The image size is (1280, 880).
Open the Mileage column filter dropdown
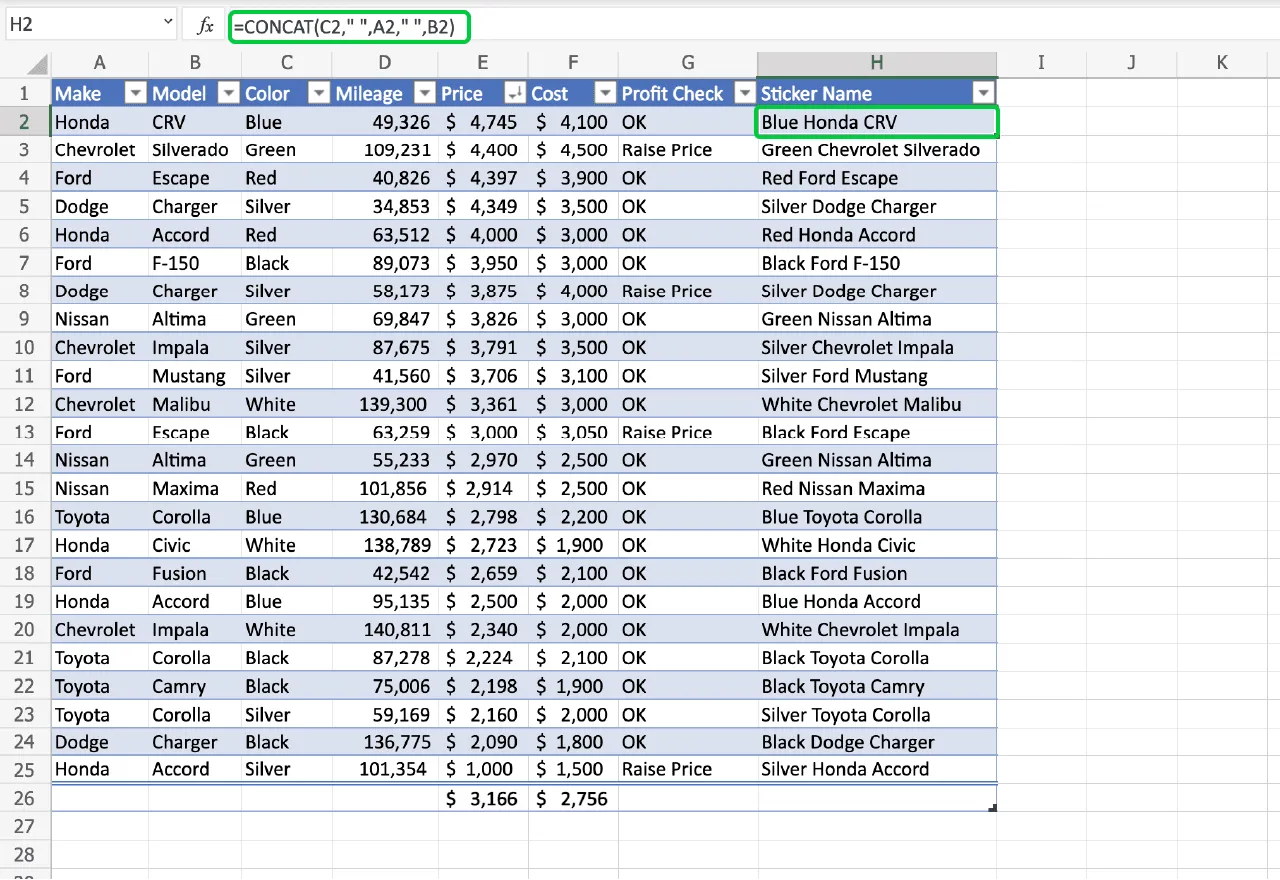point(425,94)
